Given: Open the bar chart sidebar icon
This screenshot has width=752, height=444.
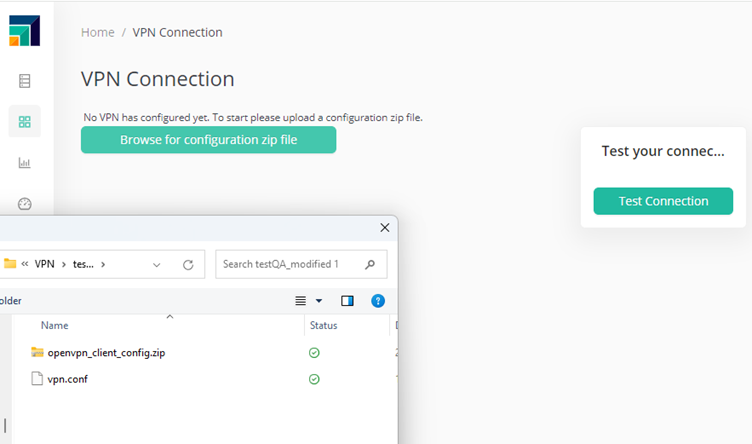Looking at the screenshot, I should tap(25, 163).
